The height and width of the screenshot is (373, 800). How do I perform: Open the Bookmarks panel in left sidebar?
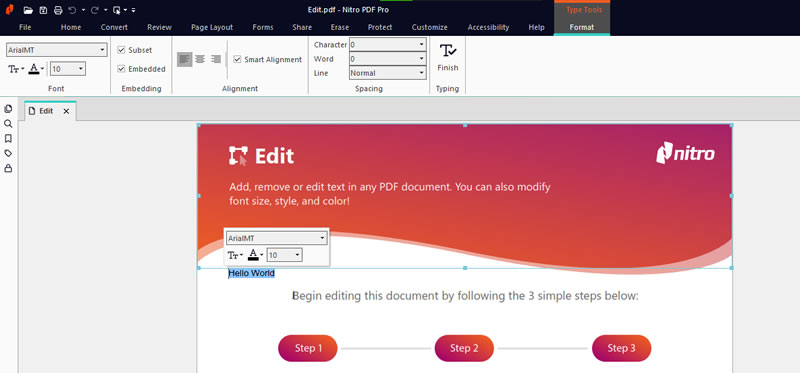(8, 138)
